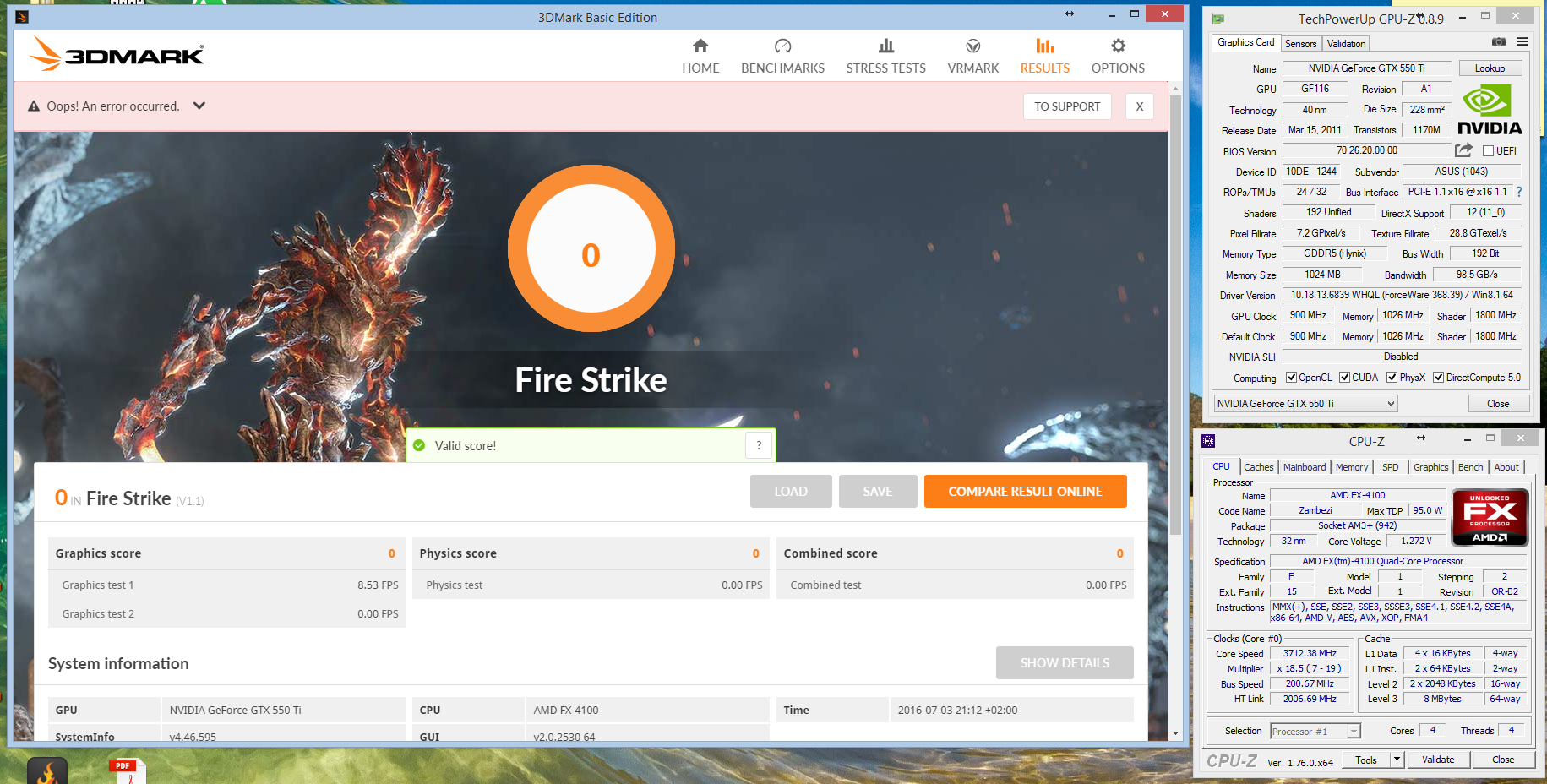Click the 3DMark title bar app icon
Screen dimensions: 1547x784
(22, 17)
